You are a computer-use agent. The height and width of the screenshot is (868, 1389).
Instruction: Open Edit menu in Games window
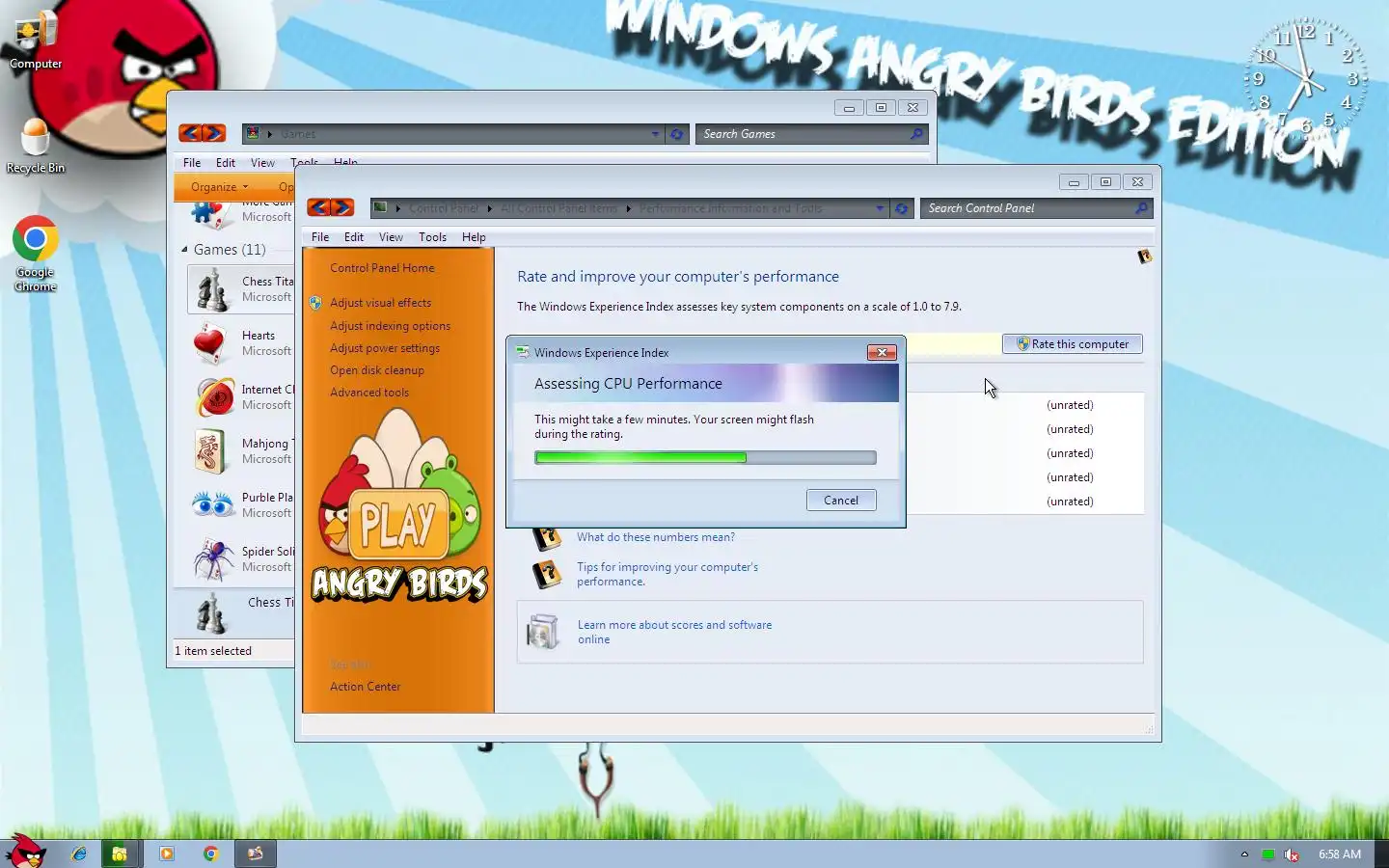[226, 163]
